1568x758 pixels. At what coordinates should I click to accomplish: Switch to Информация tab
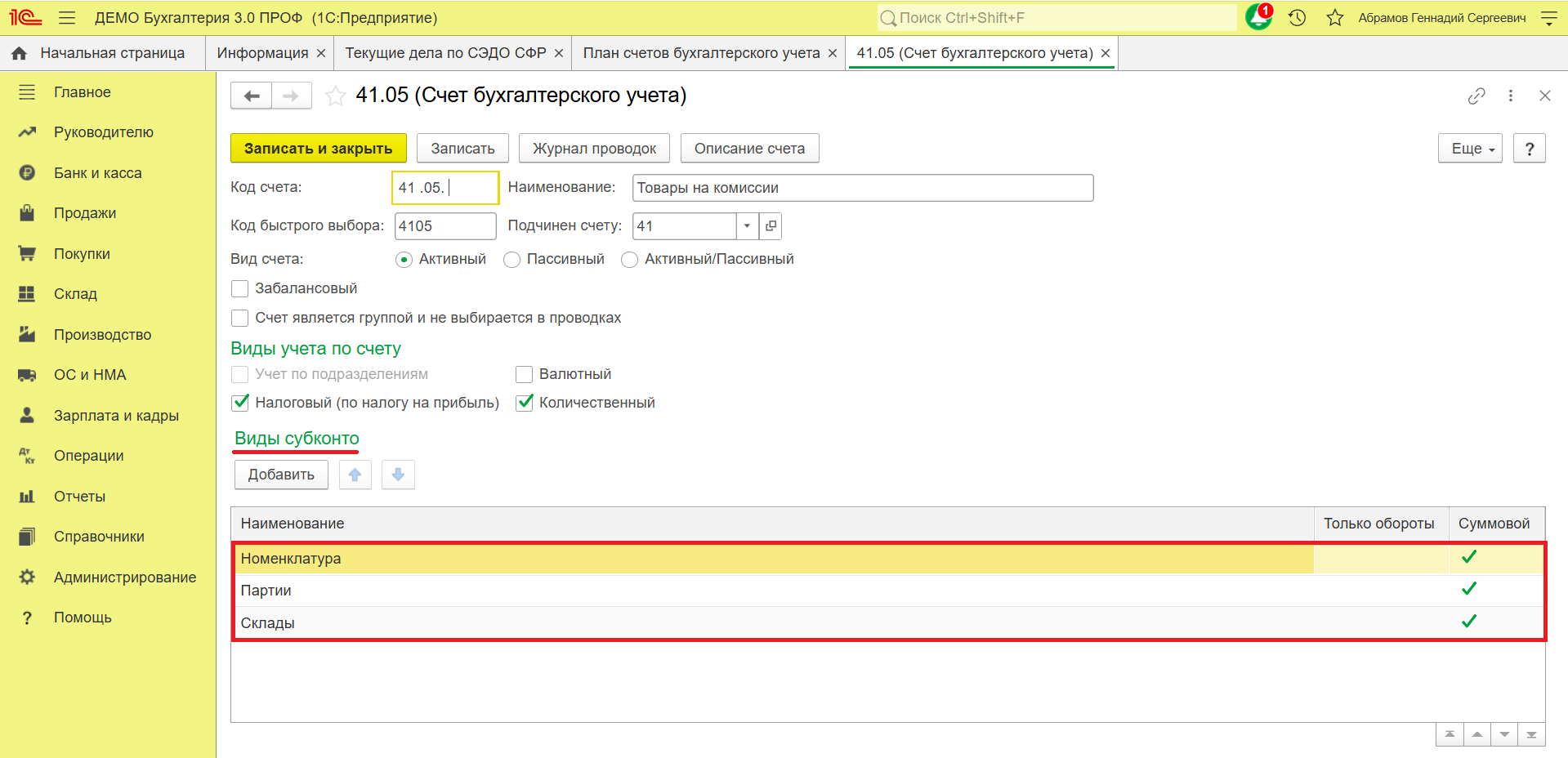[263, 53]
